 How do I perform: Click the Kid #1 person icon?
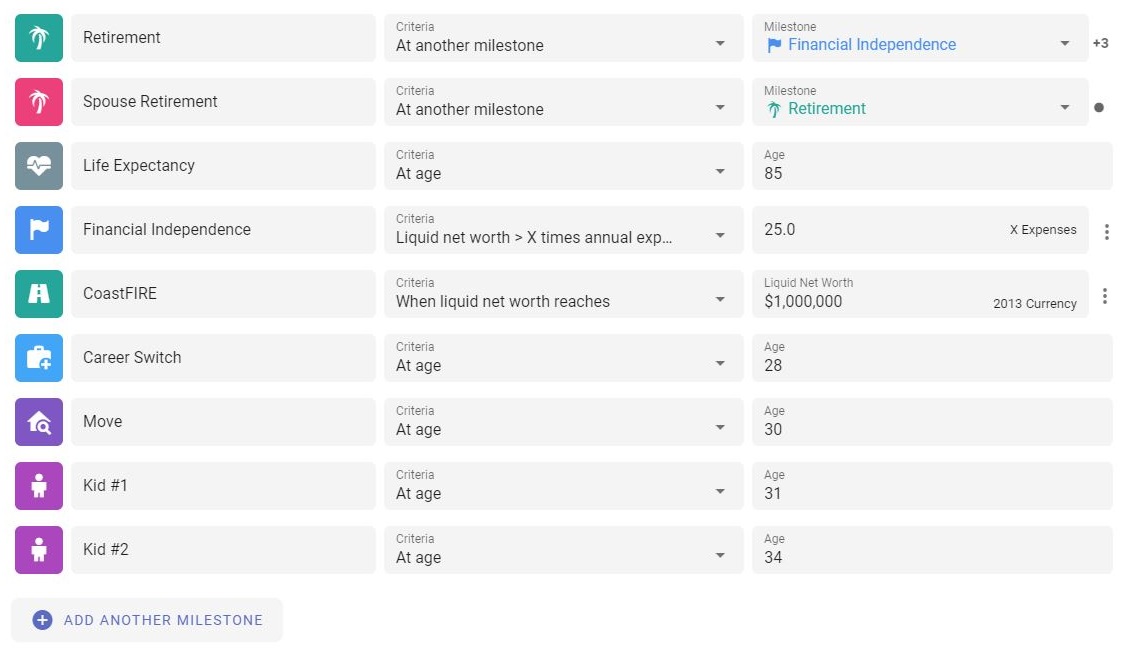tap(39, 486)
